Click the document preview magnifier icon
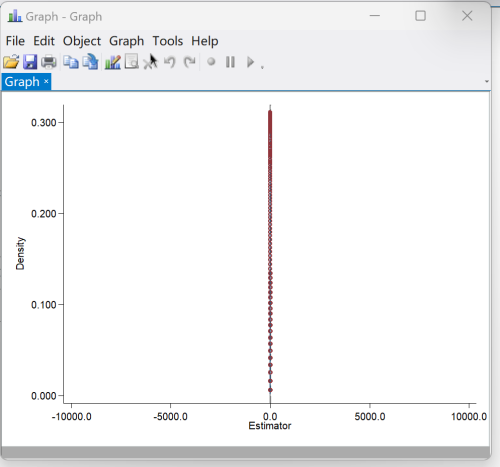500x467 pixels. click(132, 62)
